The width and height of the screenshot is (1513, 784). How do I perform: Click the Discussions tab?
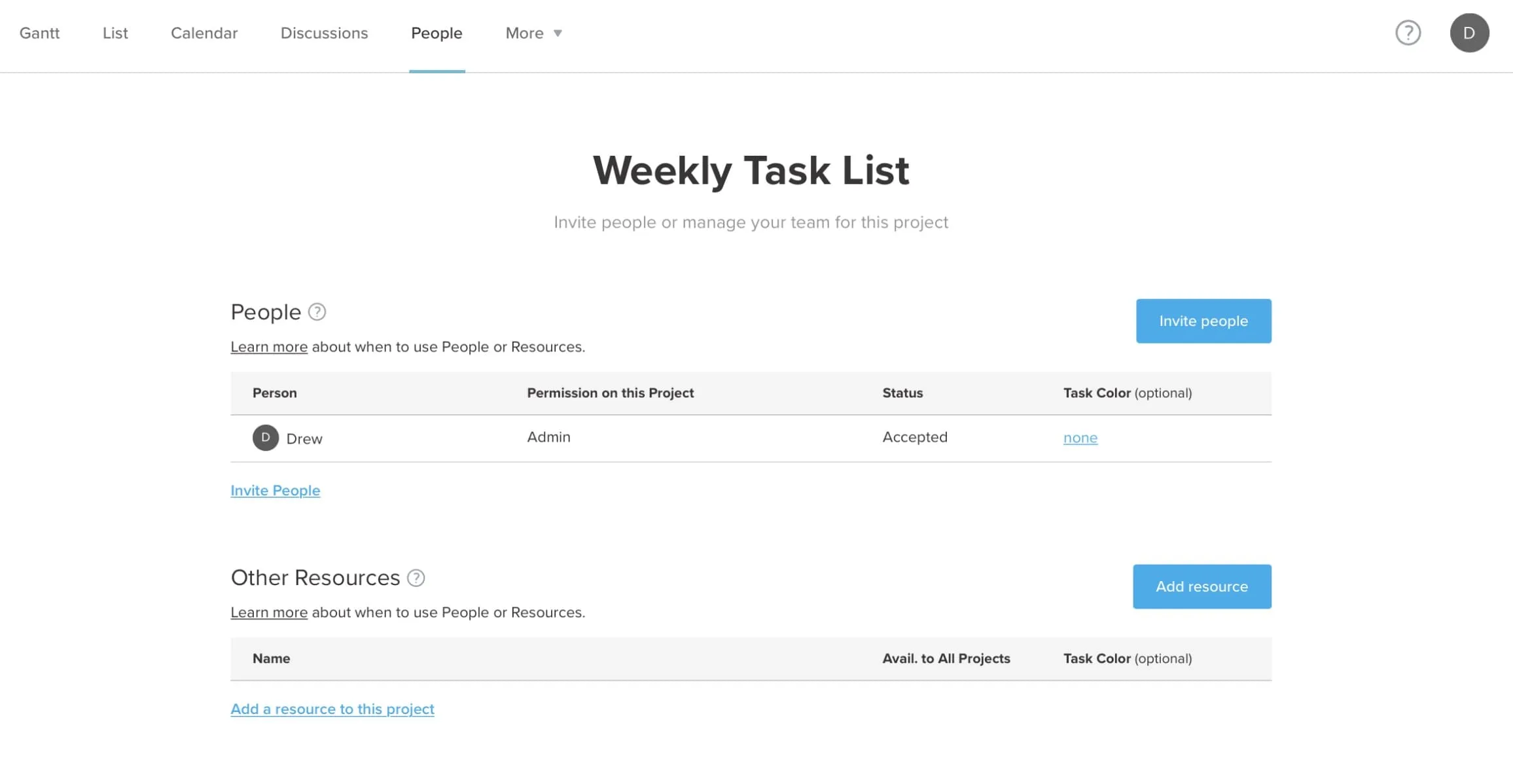[324, 32]
